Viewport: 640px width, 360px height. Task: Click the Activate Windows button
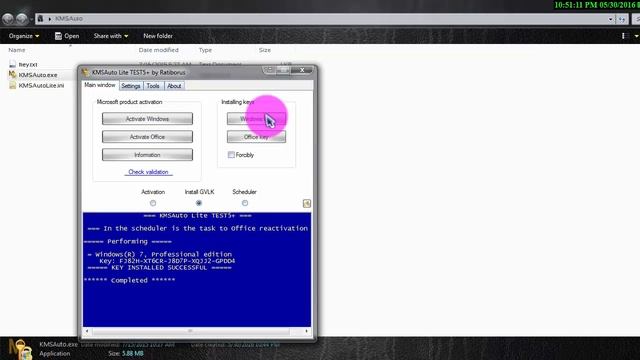[x=147, y=119]
